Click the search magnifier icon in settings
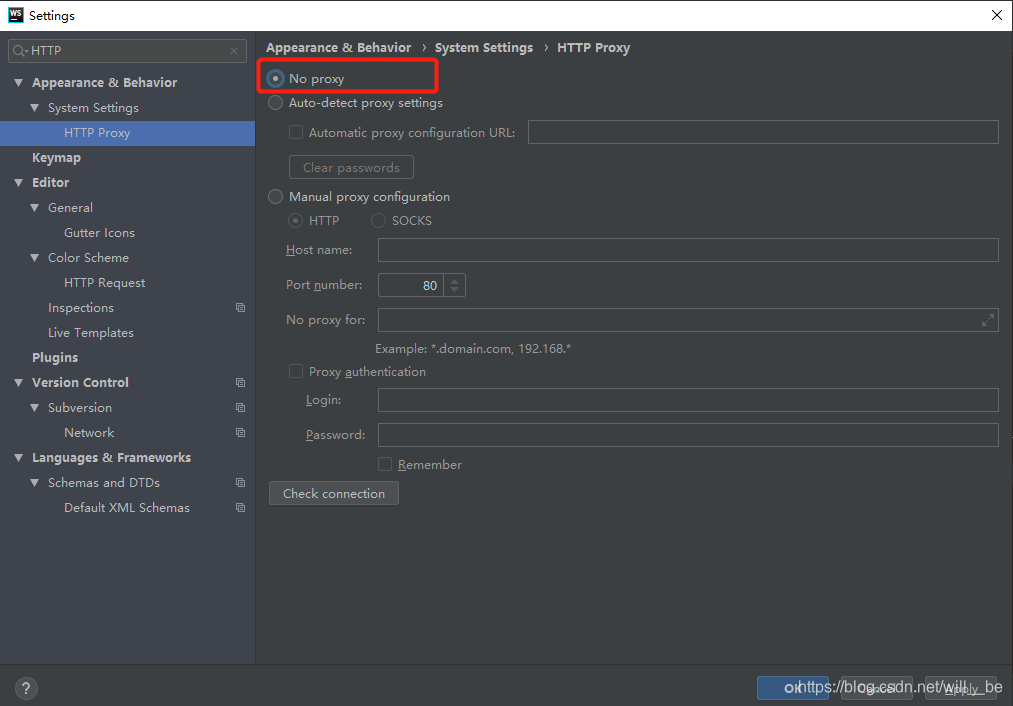 19,50
